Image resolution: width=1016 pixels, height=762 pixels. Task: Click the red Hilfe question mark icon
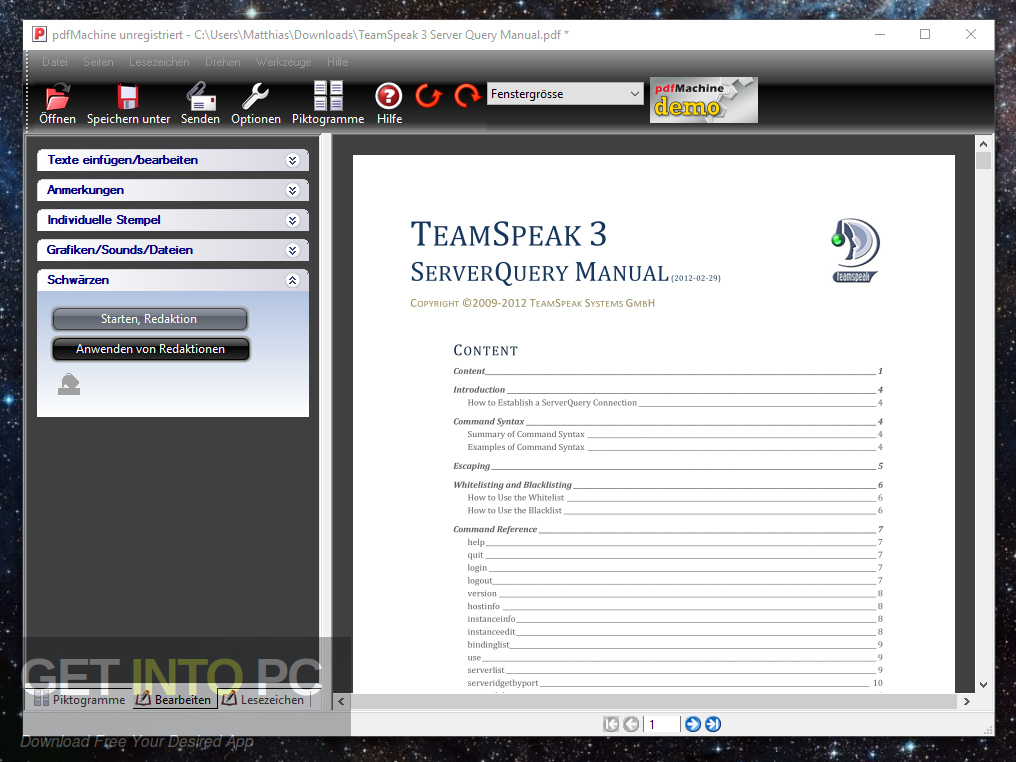(x=389, y=96)
